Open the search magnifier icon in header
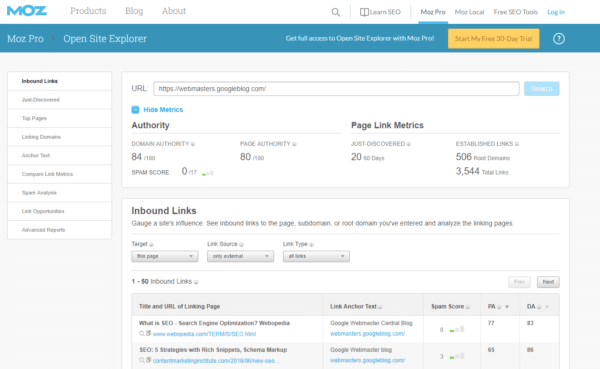600x369 pixels. click(x=336, y=12)
